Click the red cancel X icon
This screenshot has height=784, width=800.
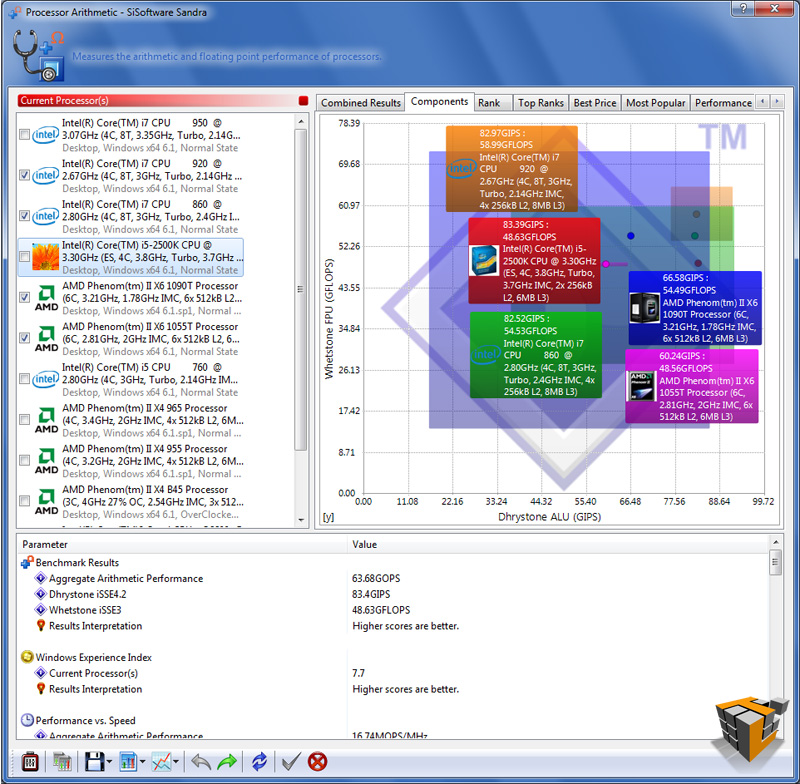tap(317, 762)
